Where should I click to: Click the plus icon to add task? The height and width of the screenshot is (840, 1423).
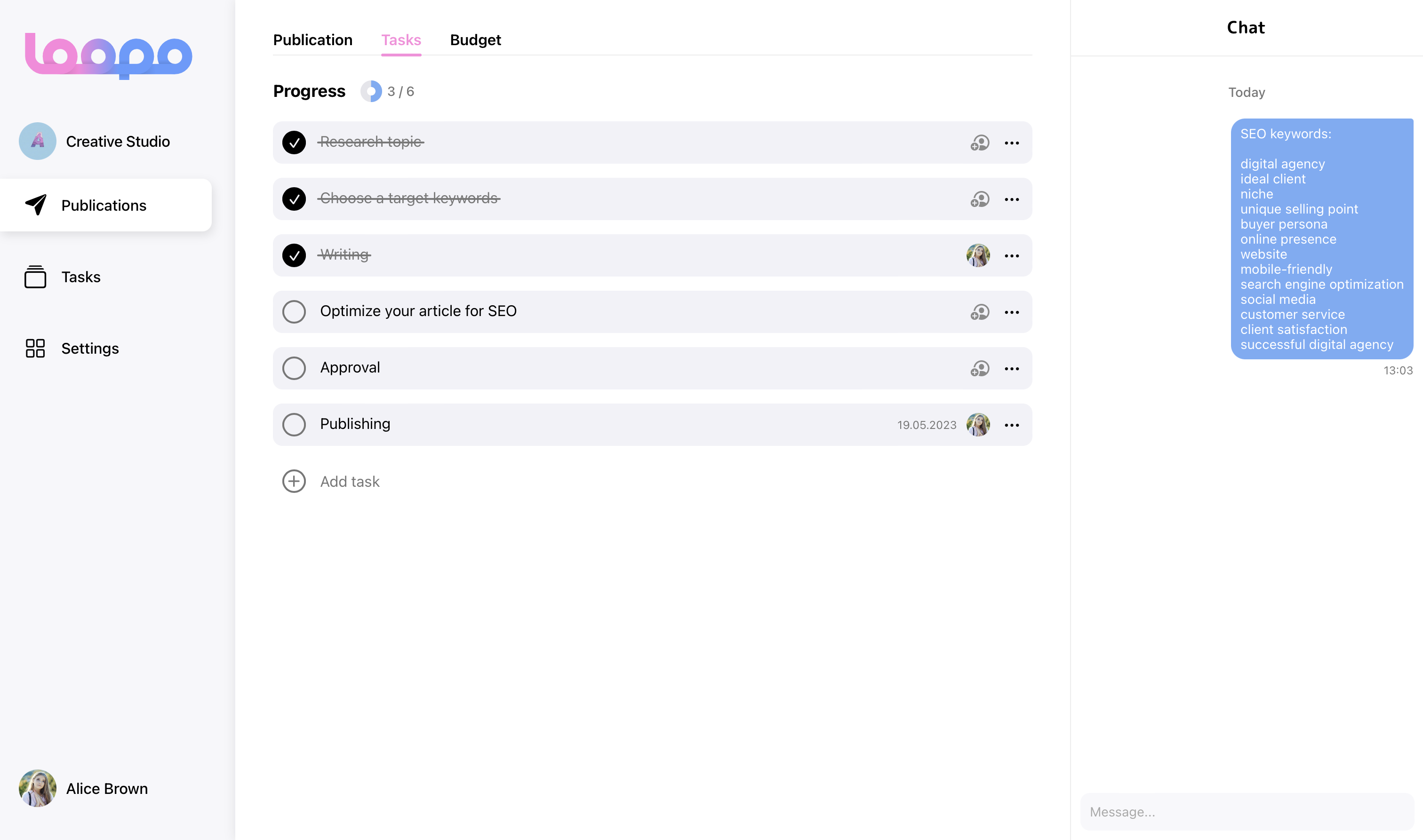[294, 481]
